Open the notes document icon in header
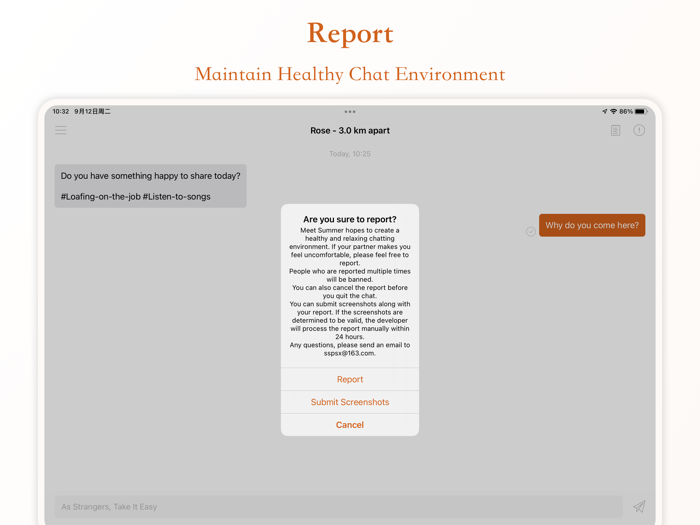 pos(615,130)
